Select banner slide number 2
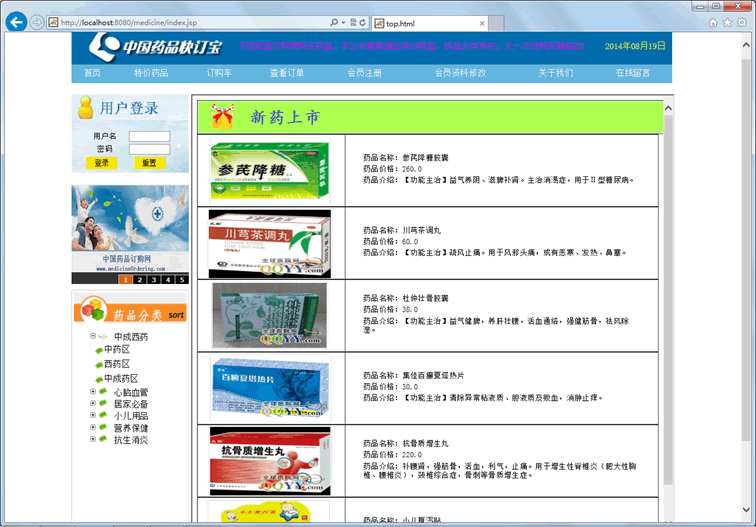Viewport: 756px width, 527px height. pyautogui.click(x=140, y=280)
